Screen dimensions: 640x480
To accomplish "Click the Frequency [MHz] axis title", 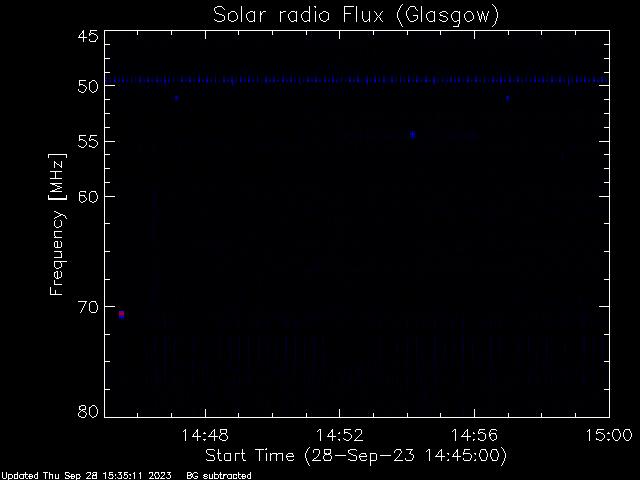I will coord(57,224).
